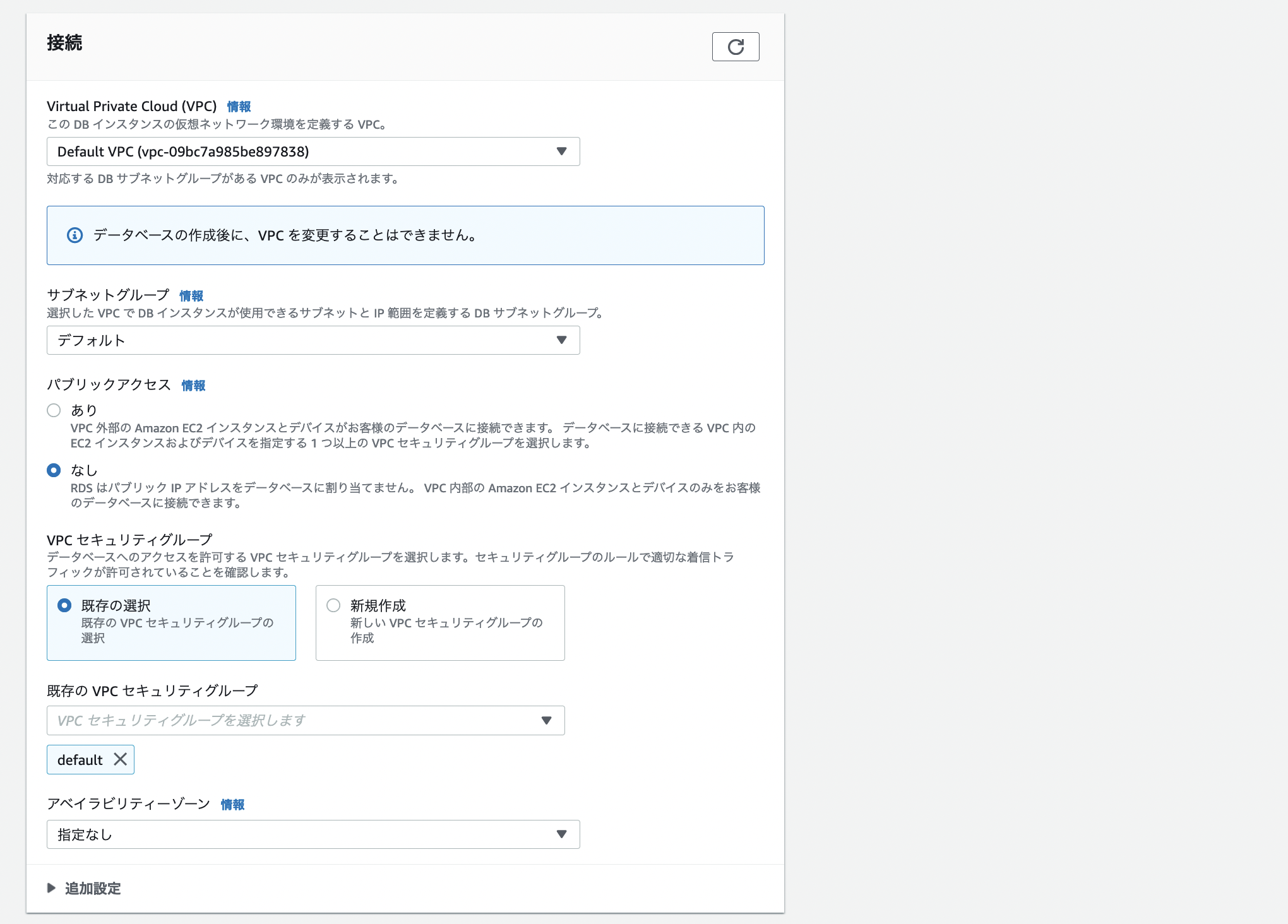Click the refresh icon in 接続 header

(x=736, y=47)
